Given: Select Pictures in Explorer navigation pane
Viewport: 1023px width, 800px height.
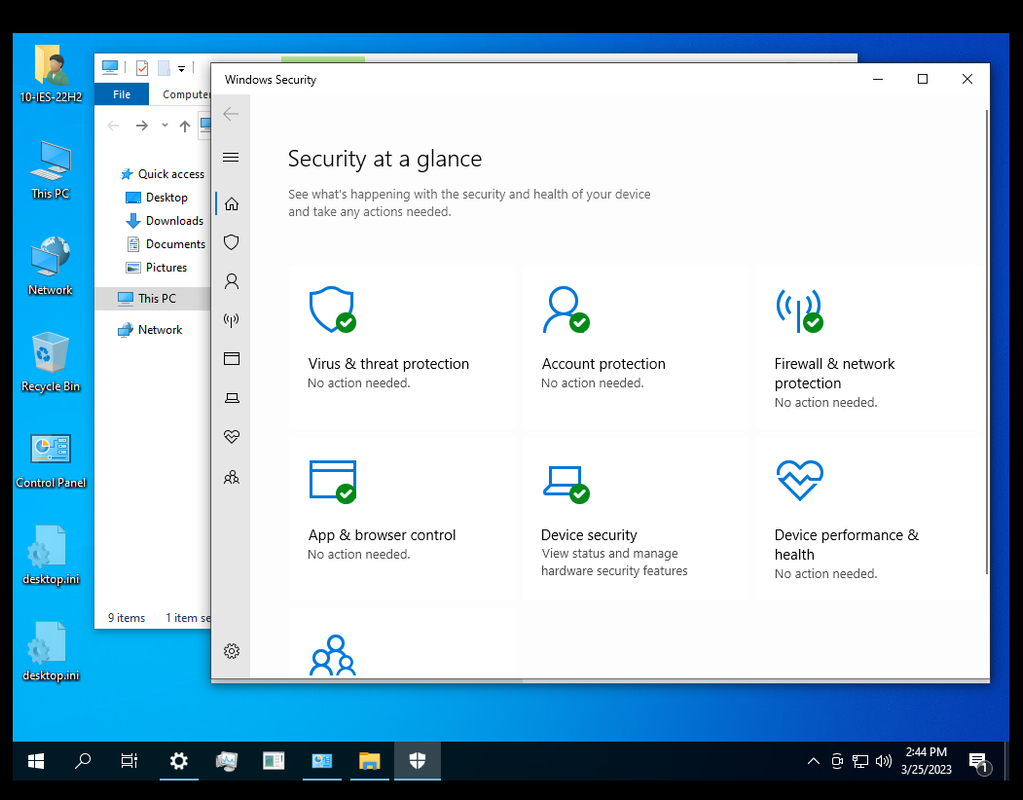Looking at the screenshot, I should pos(157,268).
